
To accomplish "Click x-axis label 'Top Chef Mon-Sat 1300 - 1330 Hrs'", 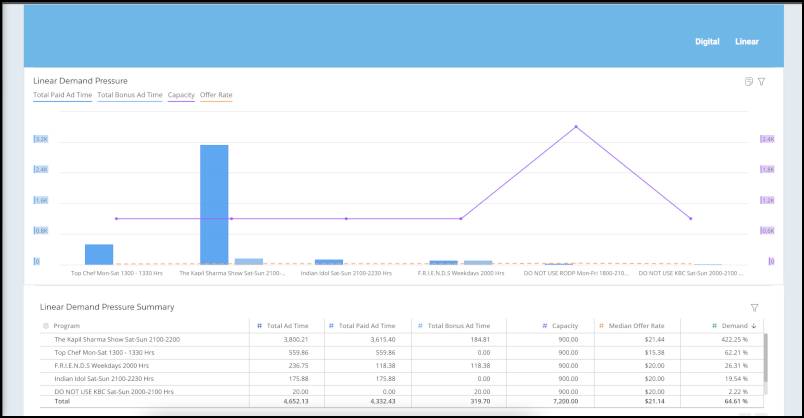I will (117, 273).
